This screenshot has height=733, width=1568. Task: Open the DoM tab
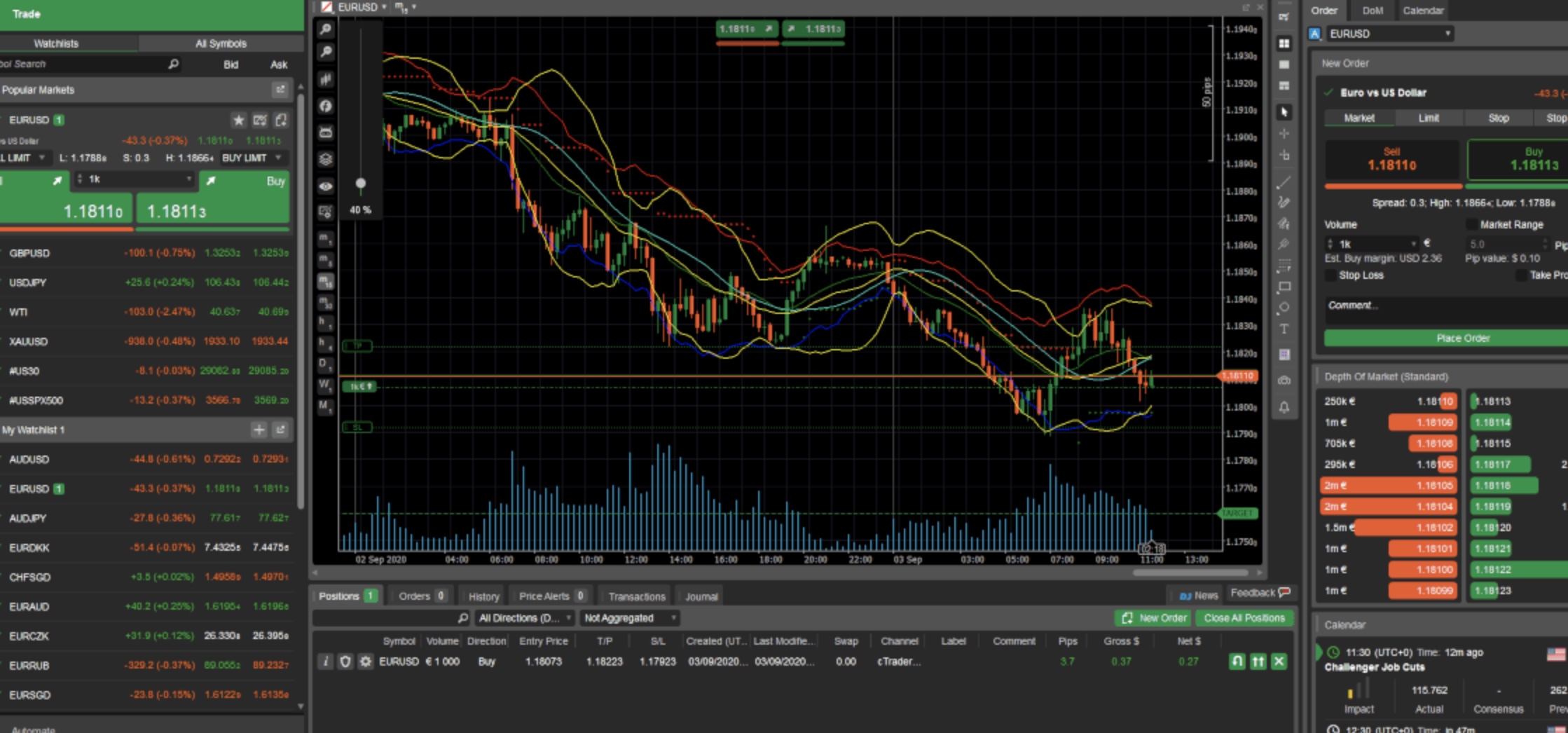(x=1373, y=11)
